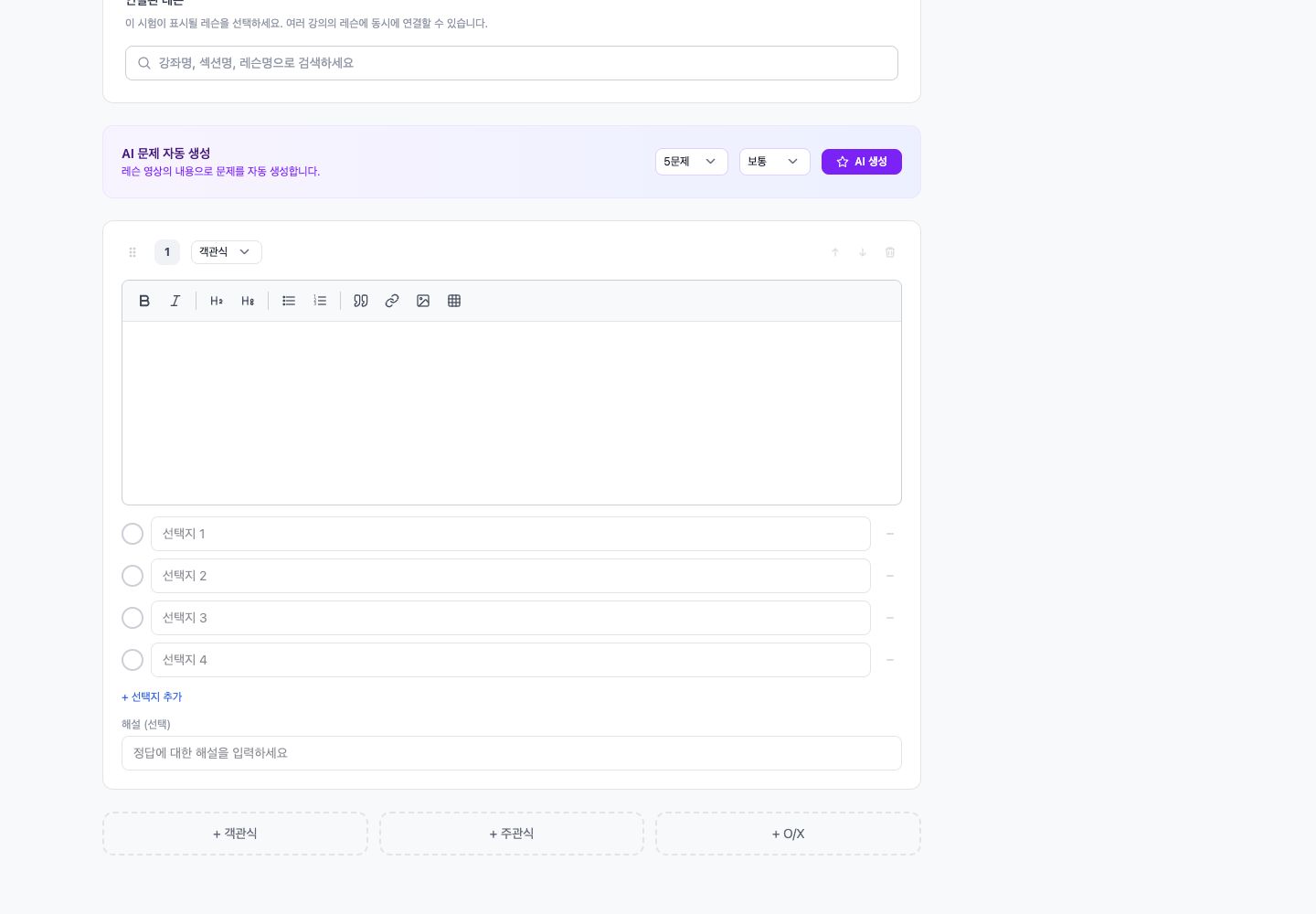Apply italic formatting in editor
Image resolution: width=1316 pixels, height=914 pixels.
pos(175,301)
